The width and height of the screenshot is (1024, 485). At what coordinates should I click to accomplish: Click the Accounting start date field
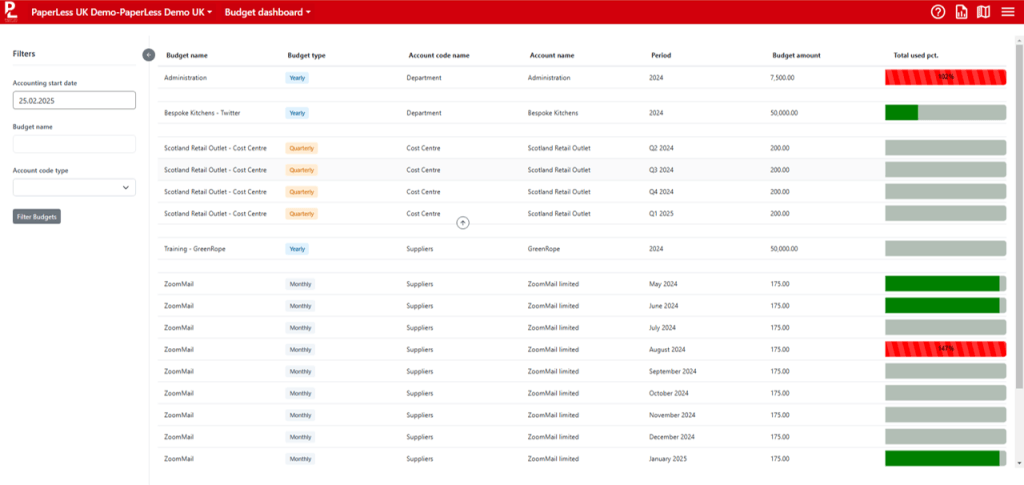click(74, 100)
